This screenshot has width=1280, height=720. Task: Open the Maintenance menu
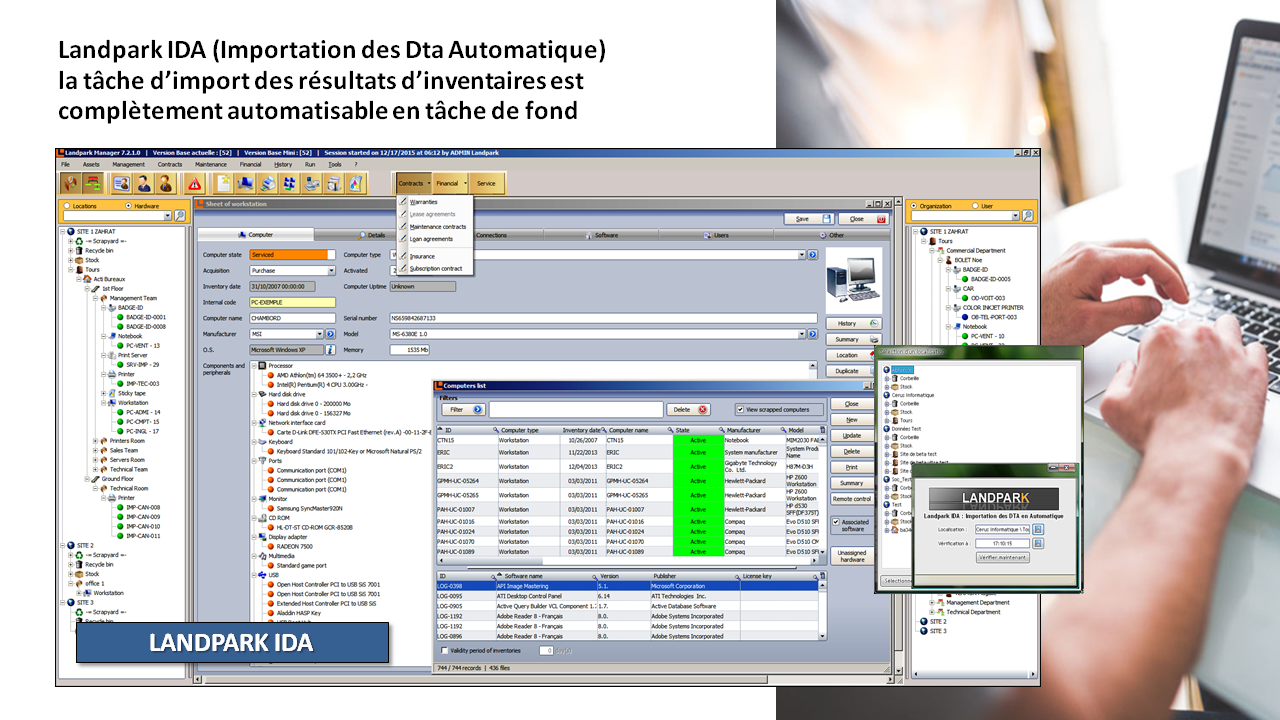tap(211, 164)
